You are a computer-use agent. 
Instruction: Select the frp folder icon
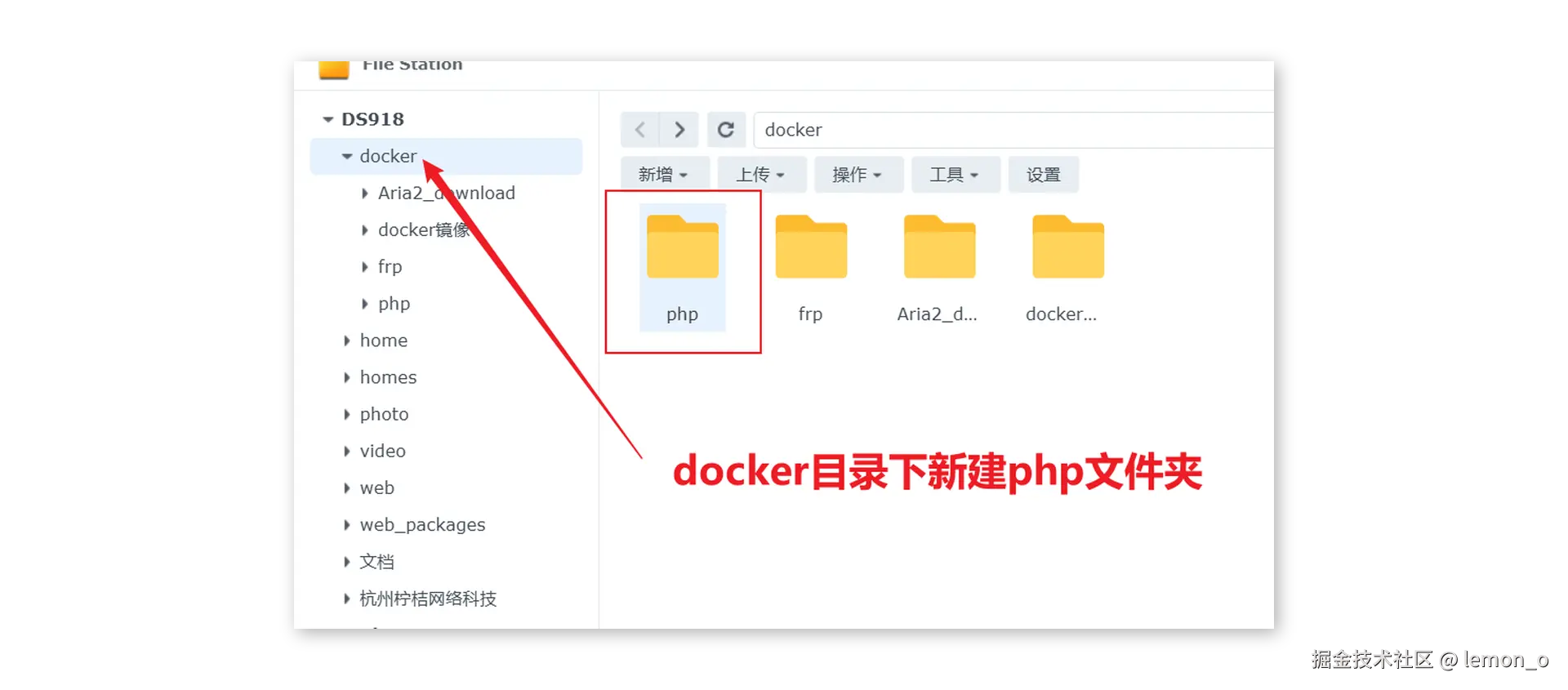click(x=811, y=247)
